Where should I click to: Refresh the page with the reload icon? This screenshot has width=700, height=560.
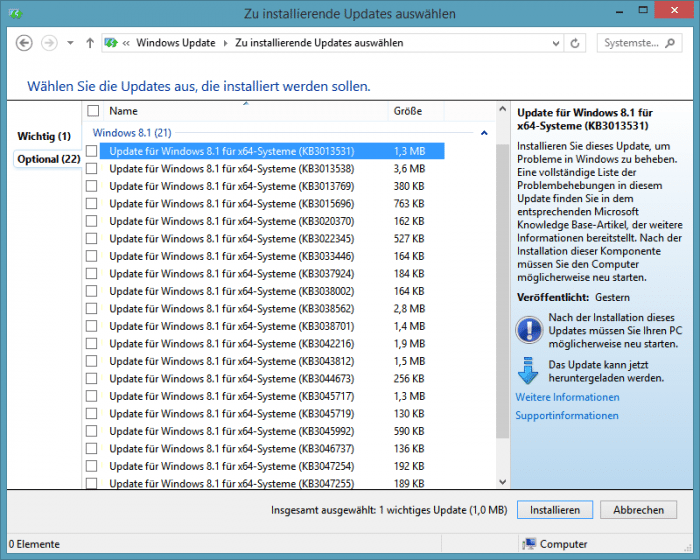point(575,43)
